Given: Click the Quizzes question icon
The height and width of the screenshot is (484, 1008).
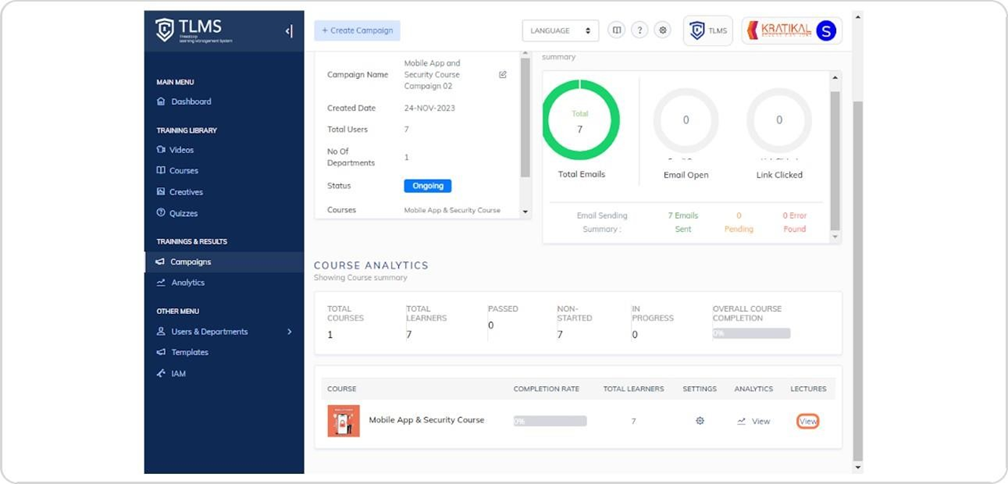Looking at the screenshot, I should (161, 213).
